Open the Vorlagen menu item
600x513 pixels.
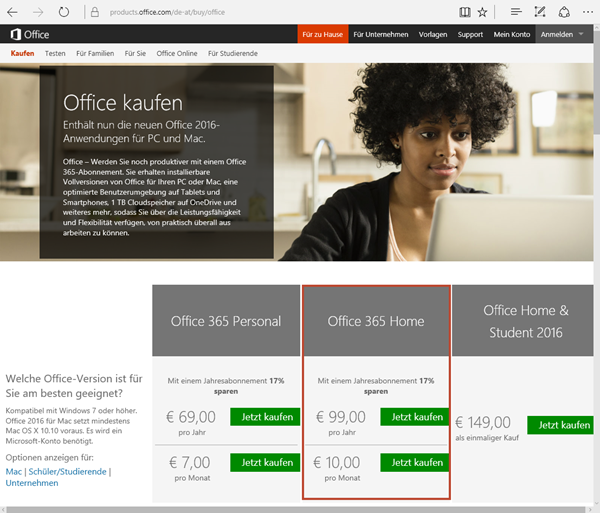[433, 34]
